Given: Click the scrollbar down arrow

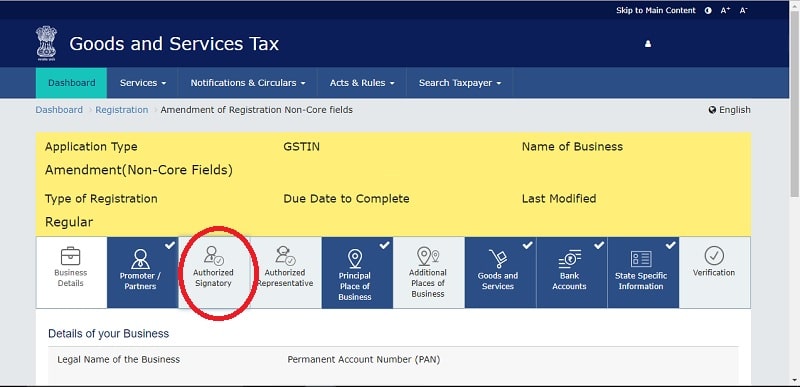Looking at the screenshot, I should click(x=794, y=380).
